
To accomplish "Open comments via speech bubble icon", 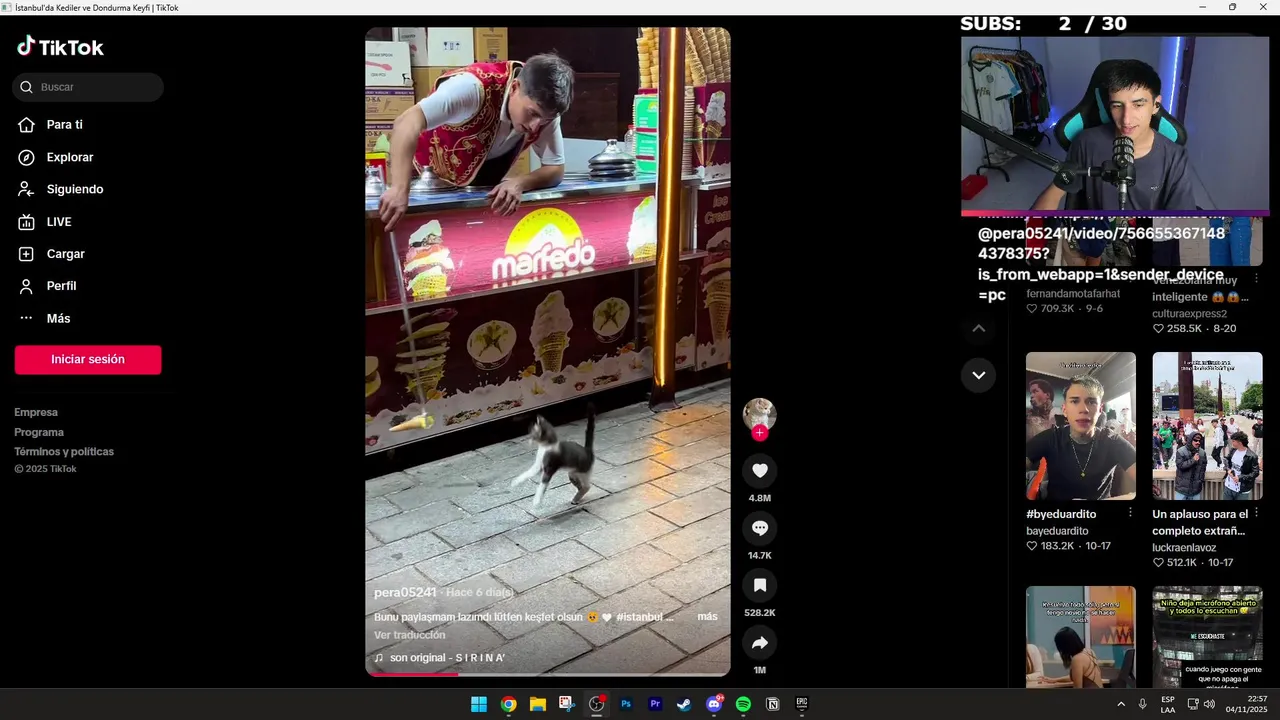I will (x=760, y=528).
